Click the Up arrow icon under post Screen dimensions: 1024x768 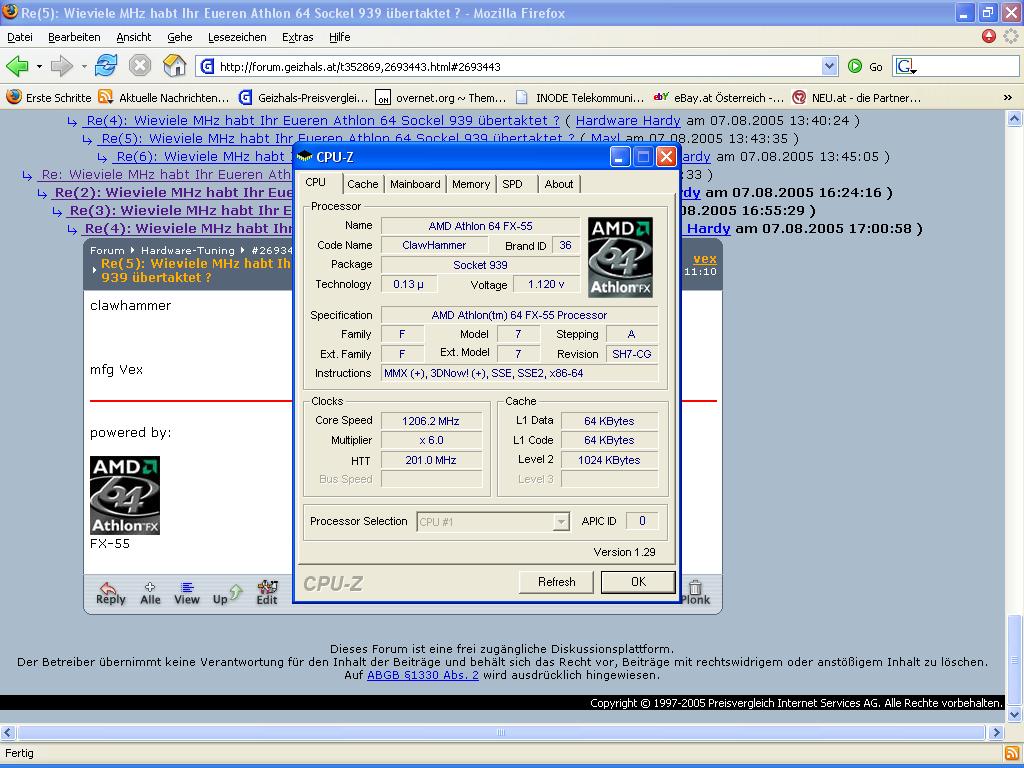[x=227, y=594]
